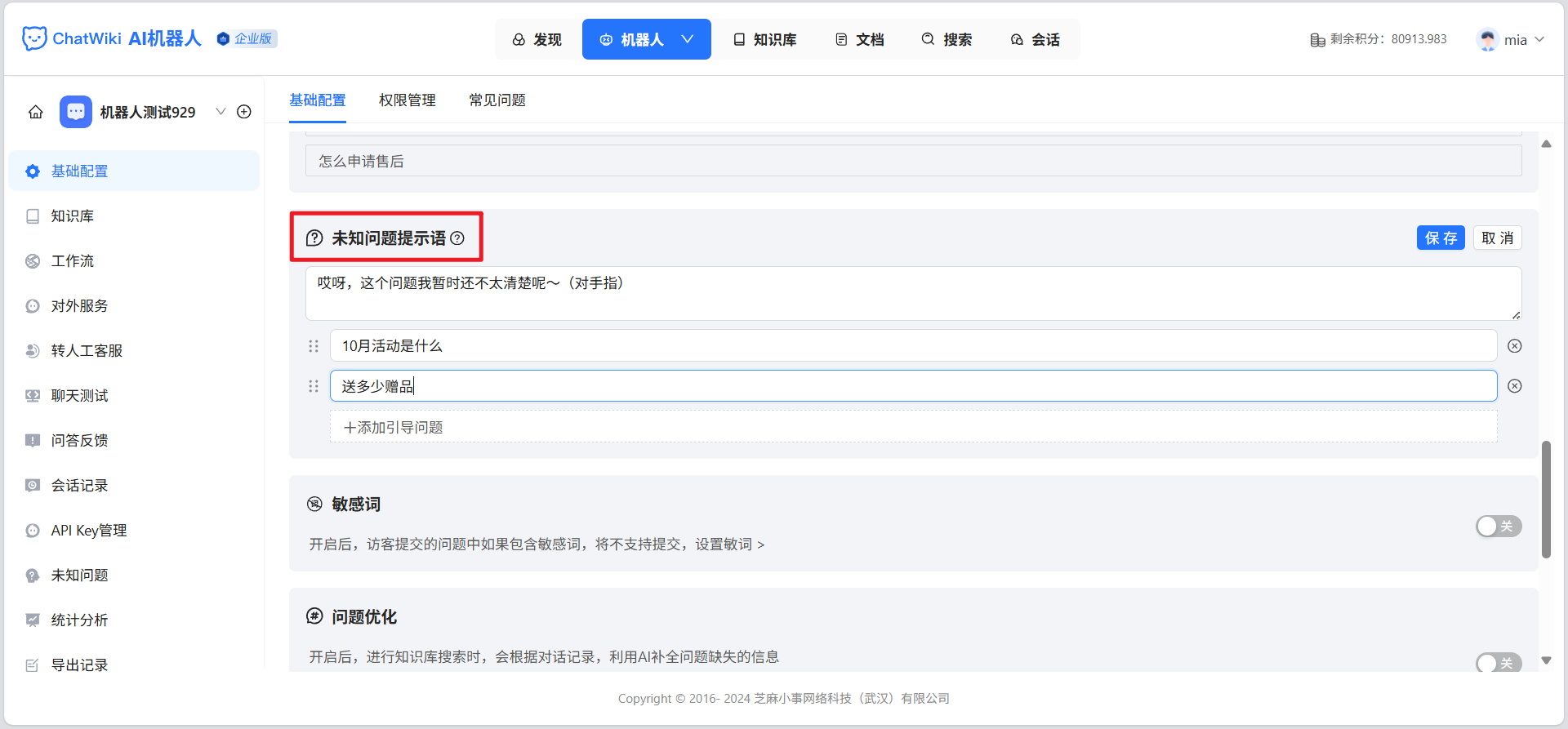Remove the '10月活动是什么' guide question

(x=1514, y=346)
